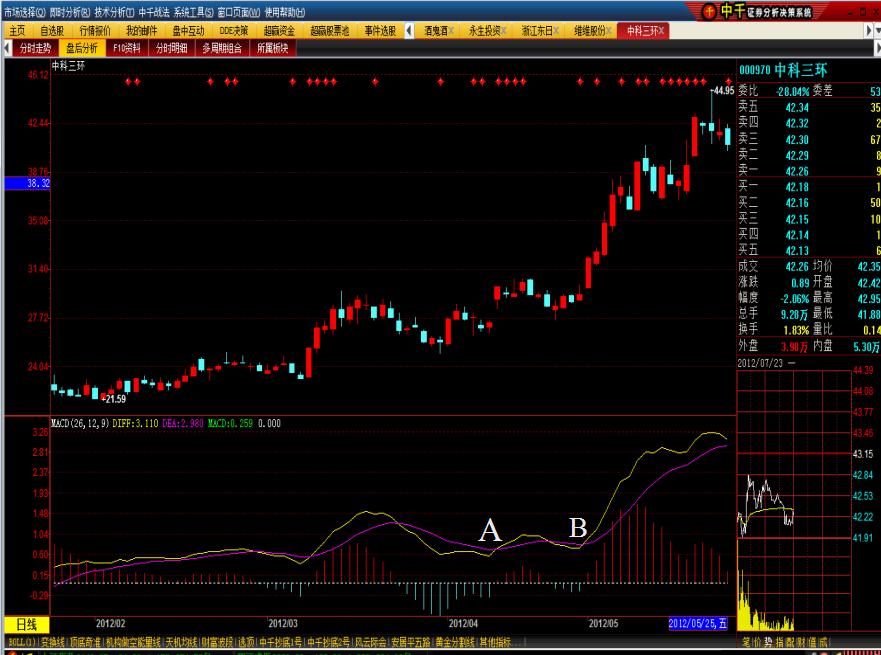Switch to the 分时走势 sub-tab
Image resolution: width=881 pixels, height=655 pixels.
pos(35,47)
